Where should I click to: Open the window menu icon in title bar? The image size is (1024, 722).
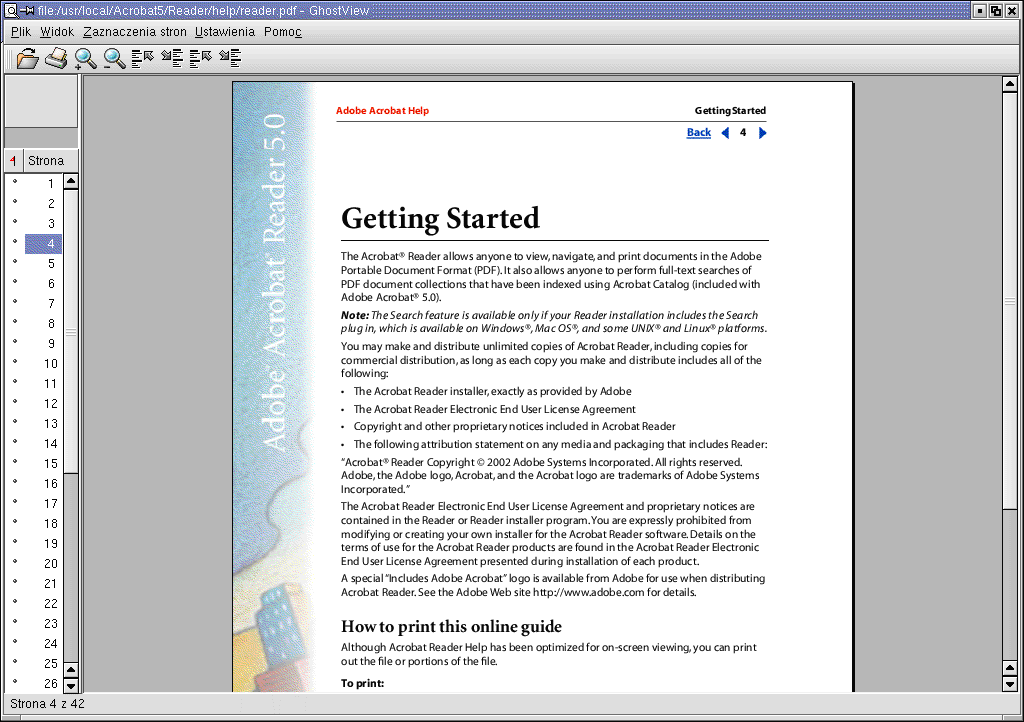coord(10,10)
